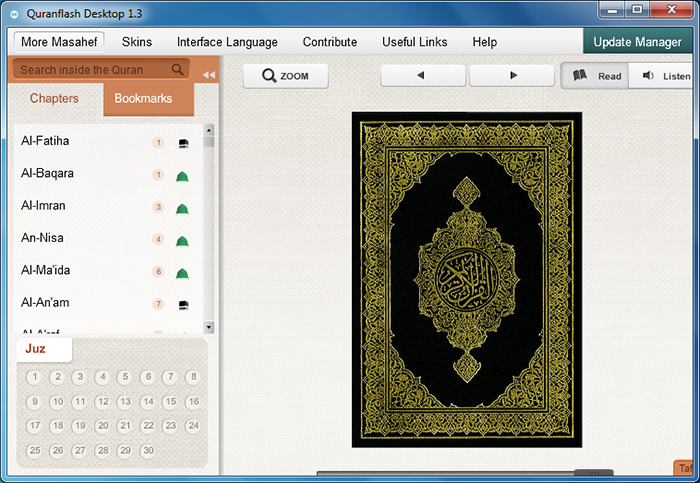
Task: Jump to Juz 8
Action: tap(193, 377)
